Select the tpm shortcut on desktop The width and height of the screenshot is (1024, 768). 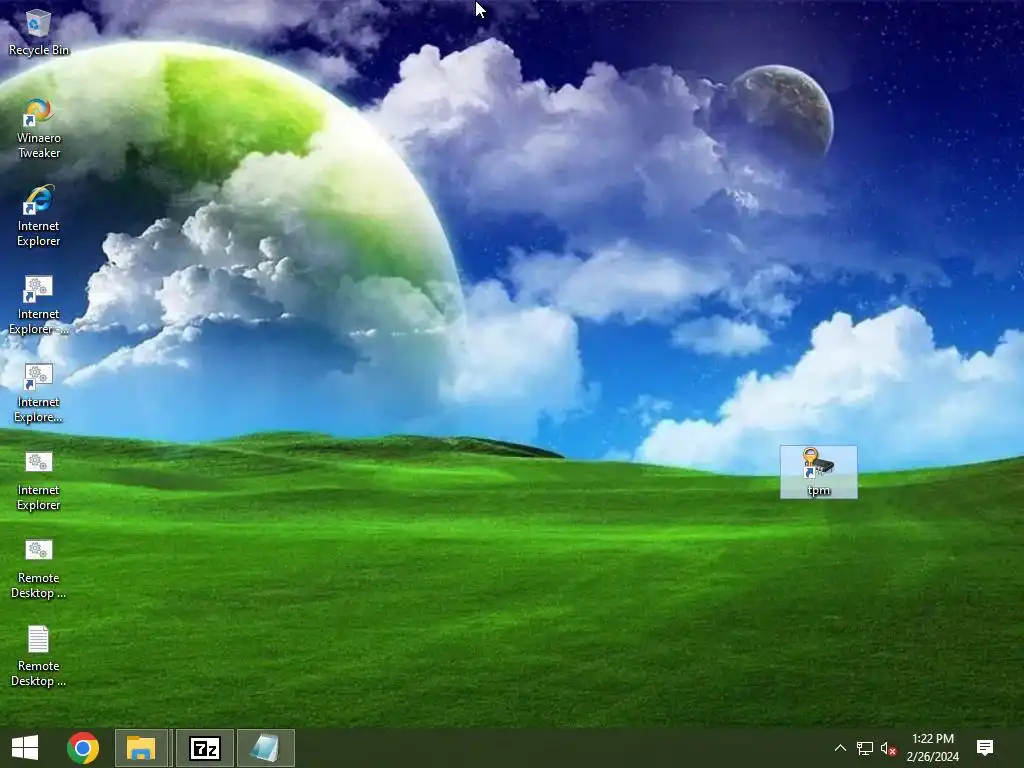click(818, 472)
